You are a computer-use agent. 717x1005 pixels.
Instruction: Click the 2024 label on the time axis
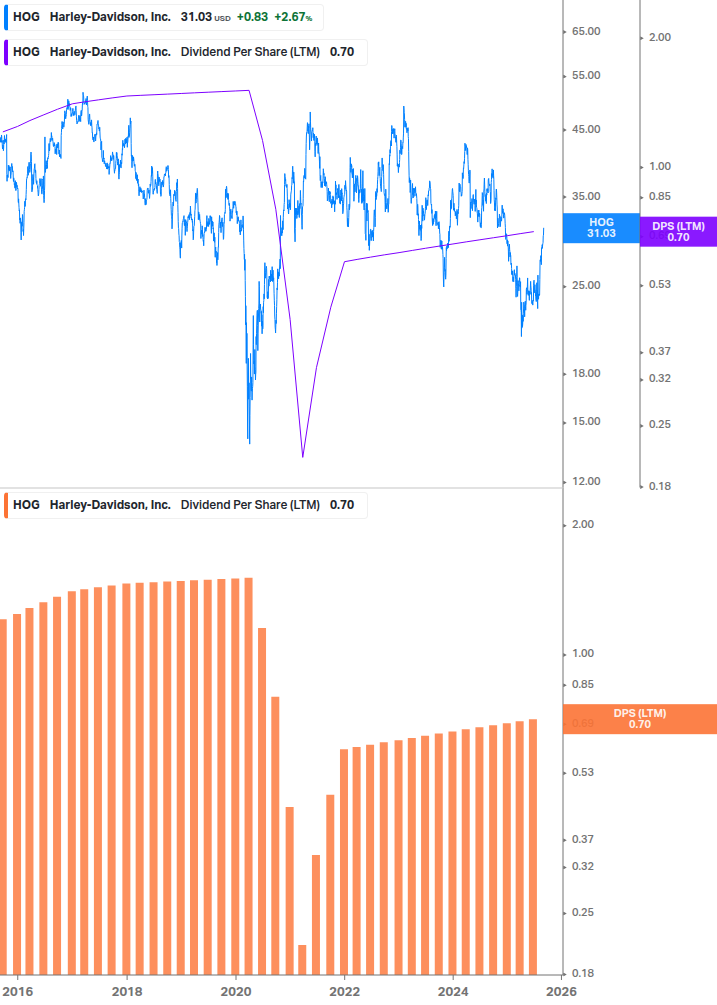click(x=453, y=991)
